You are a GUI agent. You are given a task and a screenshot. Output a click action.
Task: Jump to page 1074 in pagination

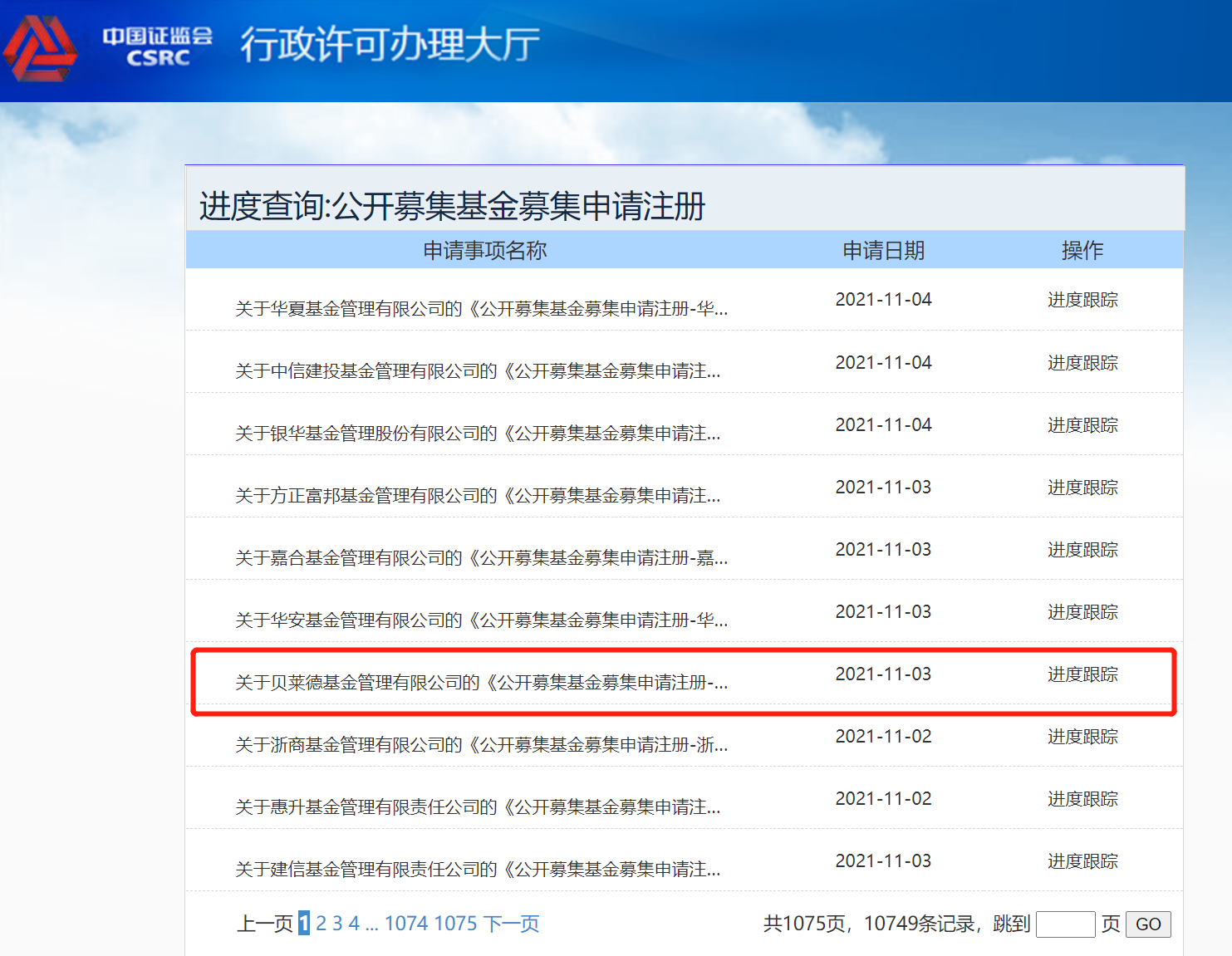pyautogui.click(x=406, y=924)
